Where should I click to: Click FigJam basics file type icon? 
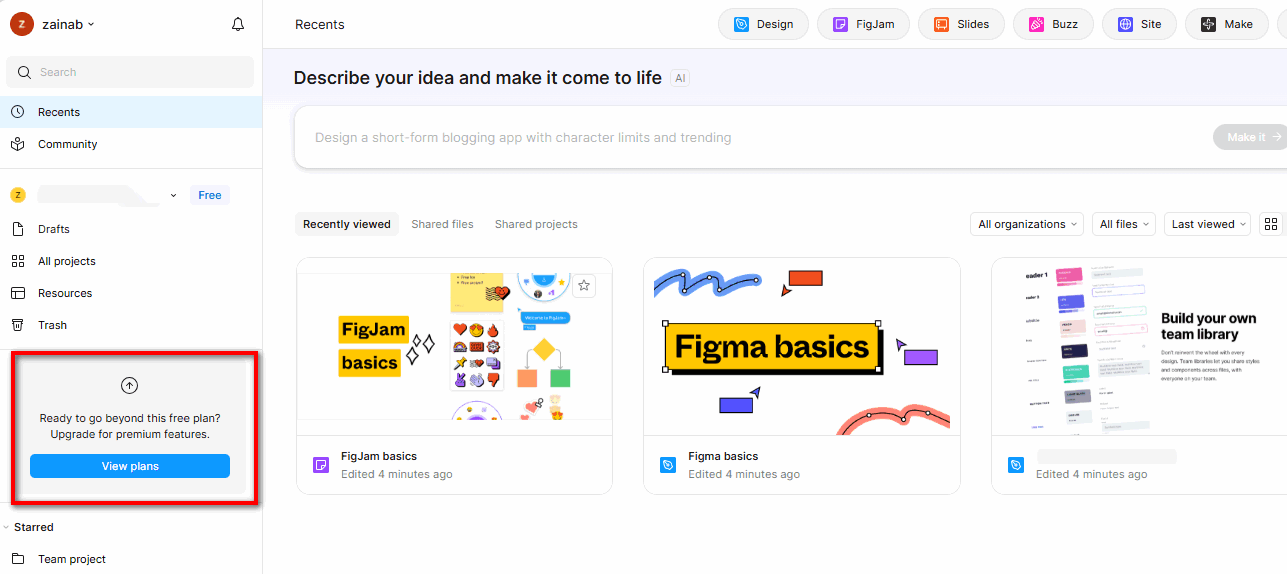pyautogui.click(x=321, y=465)
